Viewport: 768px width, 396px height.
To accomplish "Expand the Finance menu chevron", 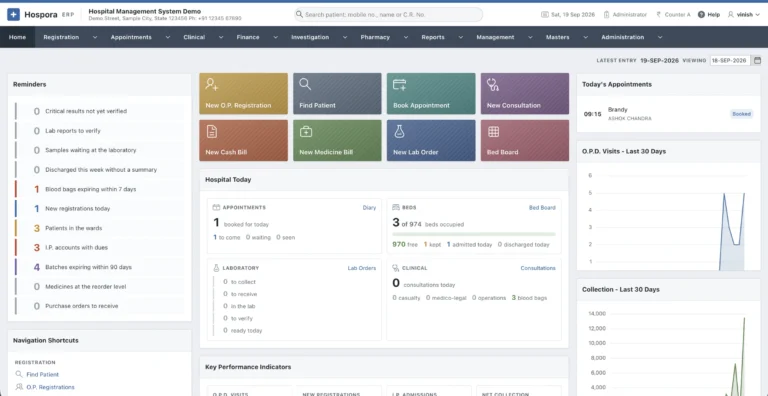I will [x=275, y=37].
